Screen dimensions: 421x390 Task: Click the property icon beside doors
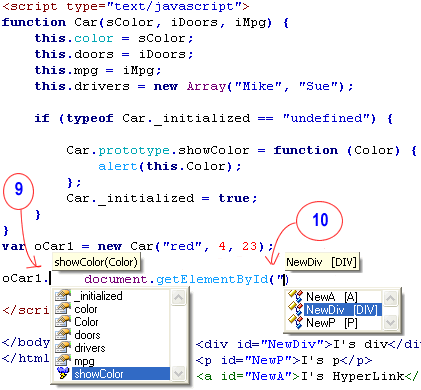tap(63, 335)
